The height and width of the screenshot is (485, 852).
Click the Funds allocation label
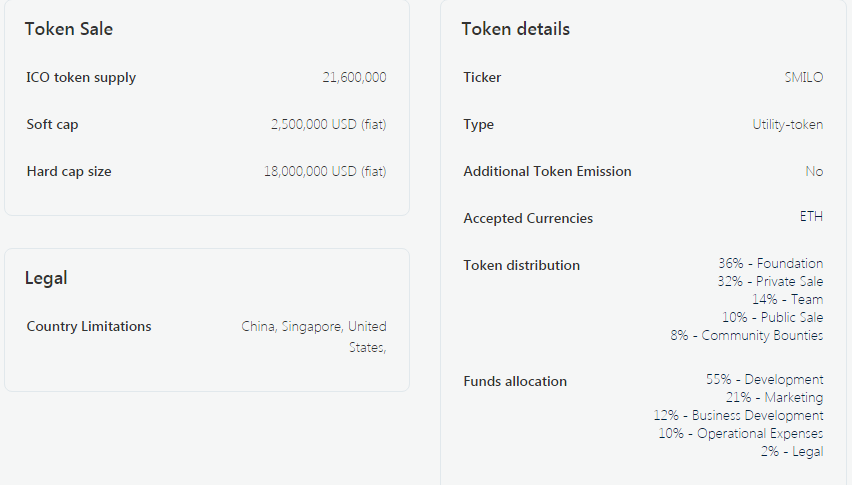click(x=515, y=381)
